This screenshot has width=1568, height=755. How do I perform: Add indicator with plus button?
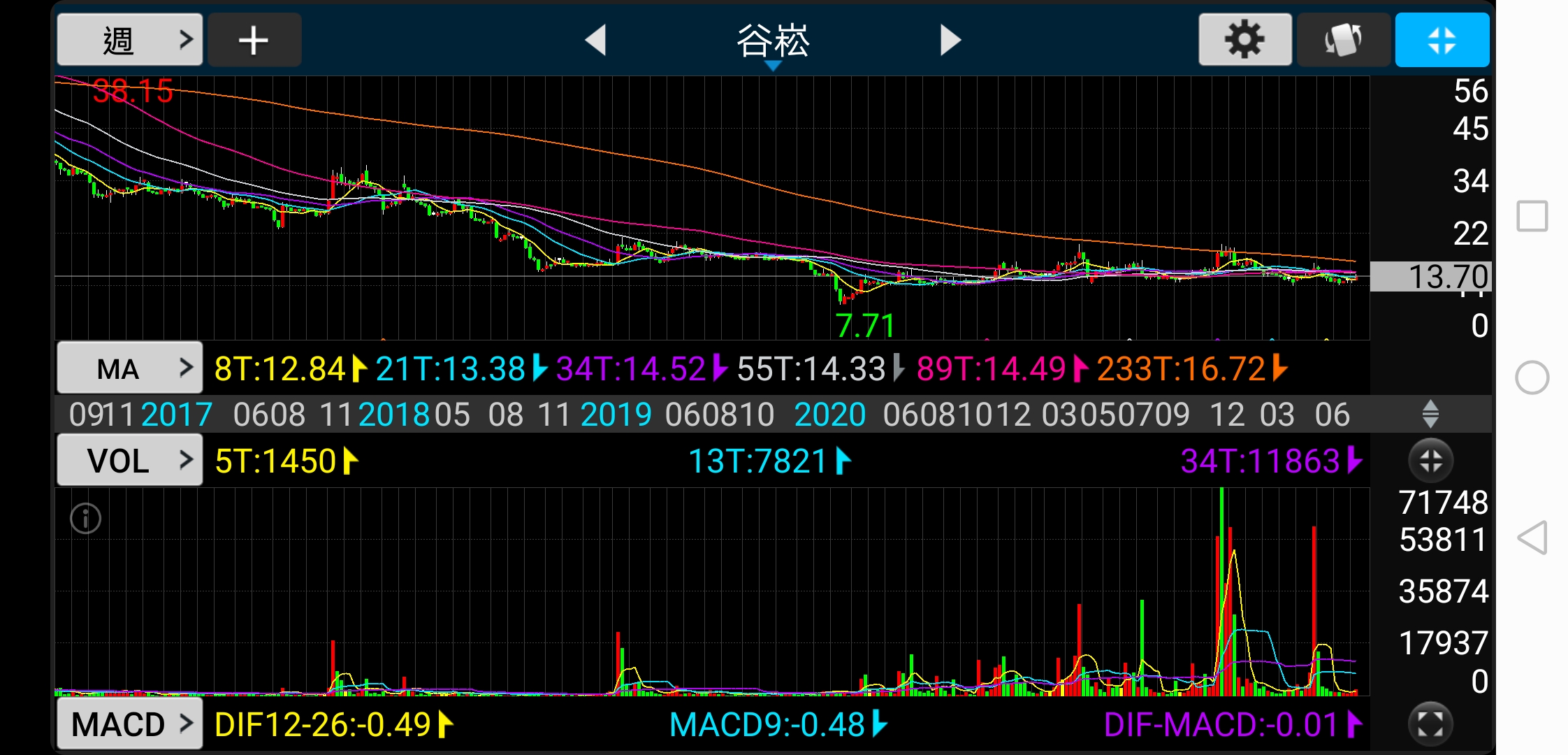[254, 40]
